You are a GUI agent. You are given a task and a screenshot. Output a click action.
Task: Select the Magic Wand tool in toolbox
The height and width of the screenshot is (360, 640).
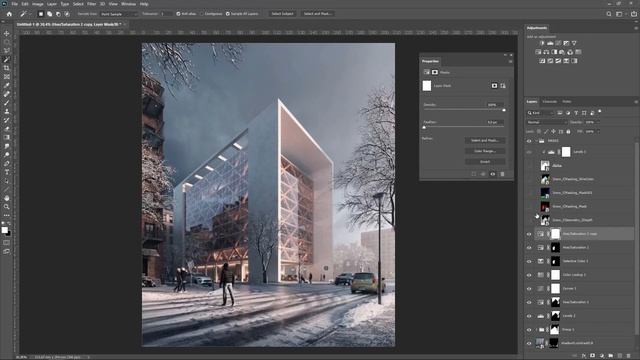tap(7, 60)
